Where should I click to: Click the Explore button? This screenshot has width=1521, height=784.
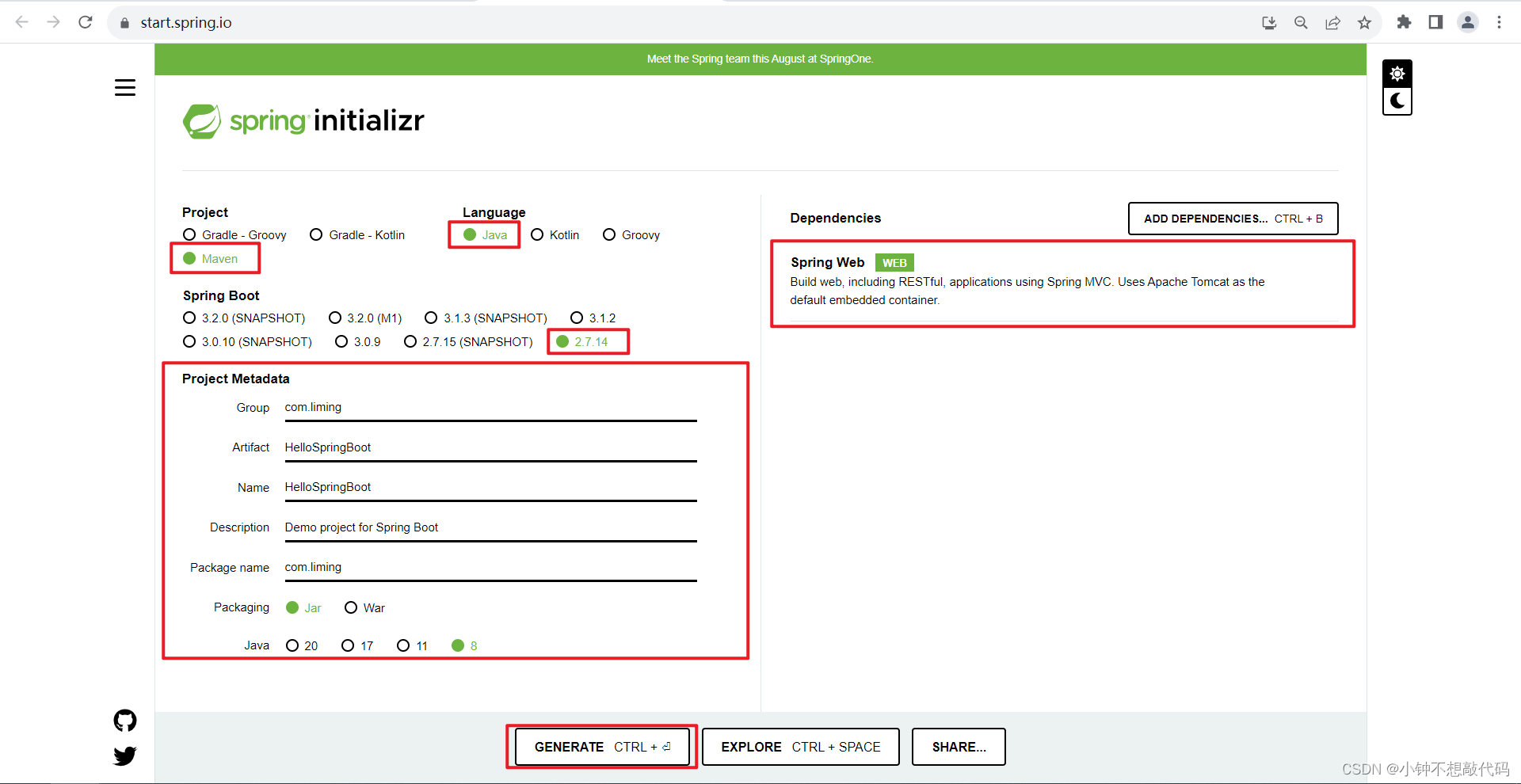(x=801, y=747)
